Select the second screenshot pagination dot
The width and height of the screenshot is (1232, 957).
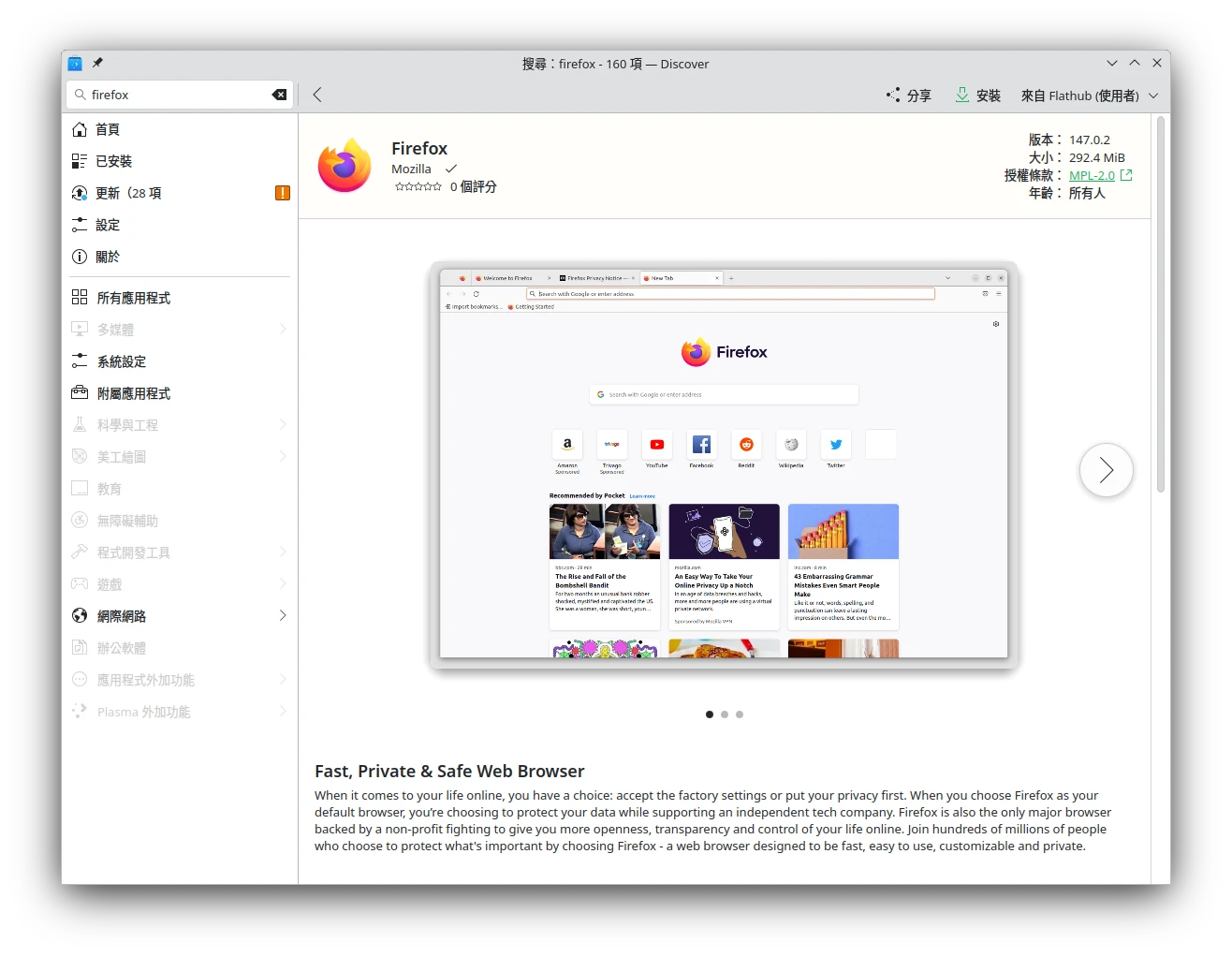725,714
